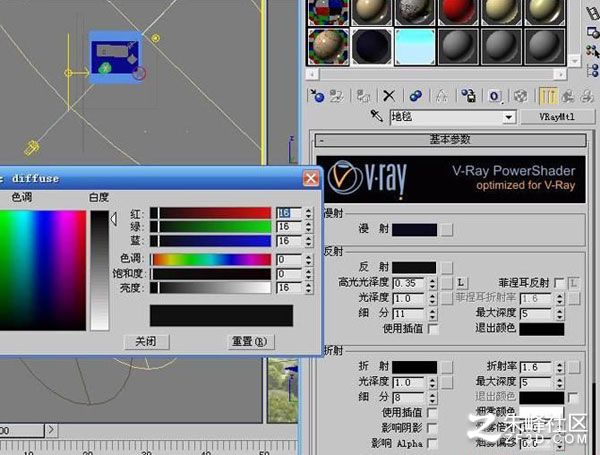Viewport: 600px width, 455px height.
Task: Pick material from object with eyedropper
Action: tap(377, 116)
